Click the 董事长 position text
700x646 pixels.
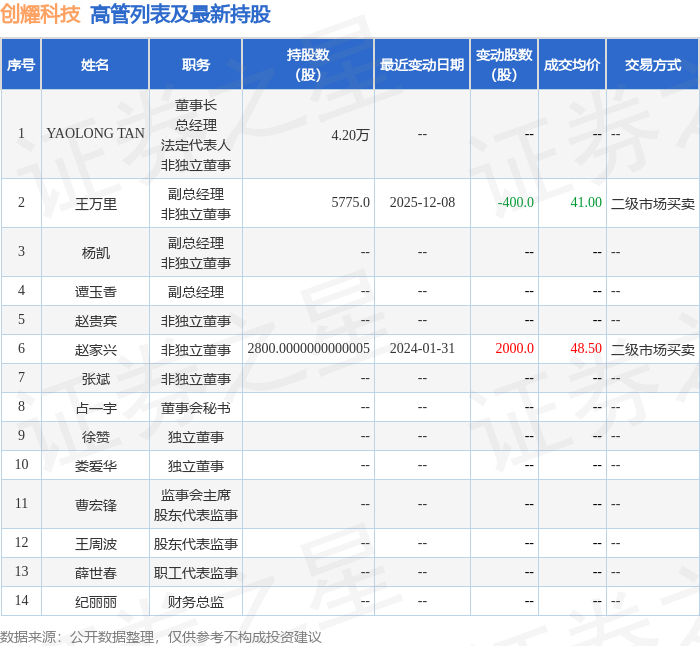point(196,105)
